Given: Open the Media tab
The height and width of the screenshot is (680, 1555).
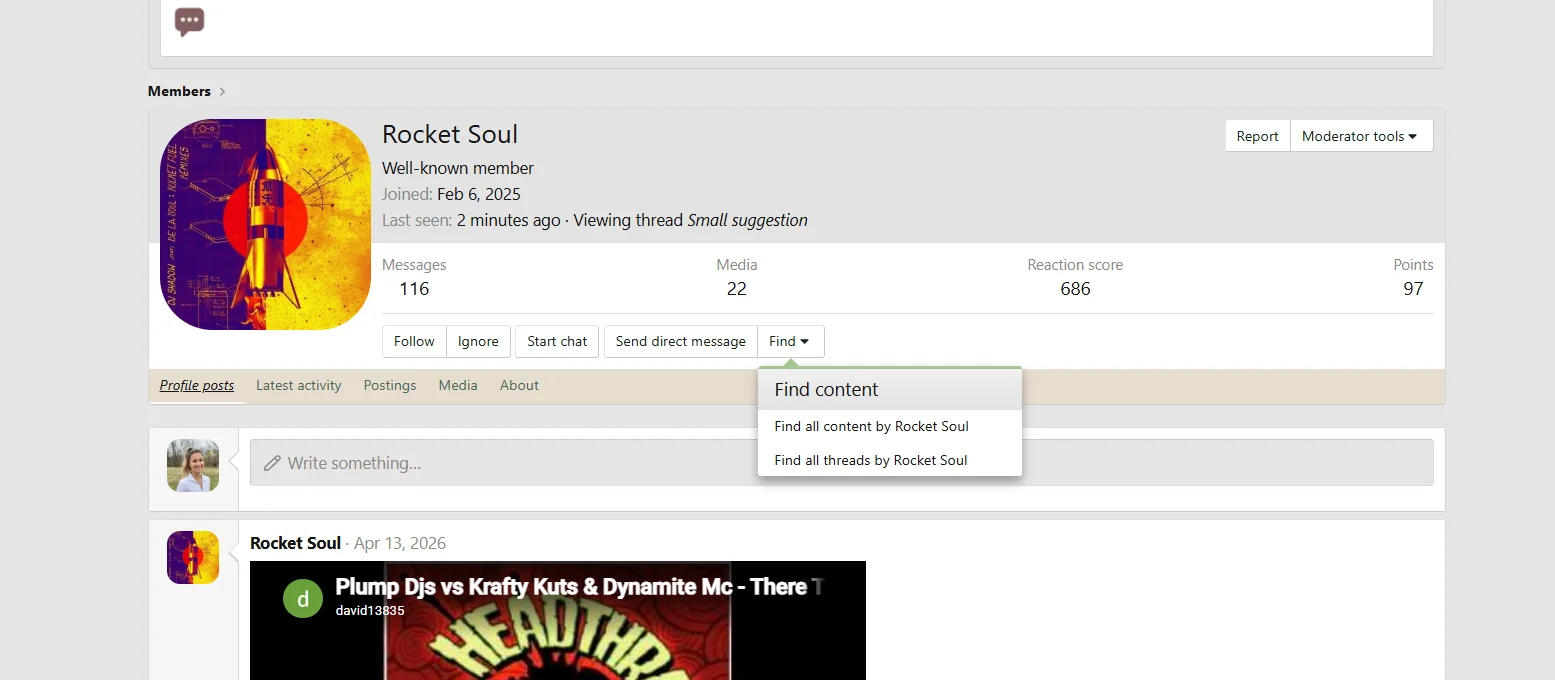Looking at the screenshot, I should pos(458,385).
